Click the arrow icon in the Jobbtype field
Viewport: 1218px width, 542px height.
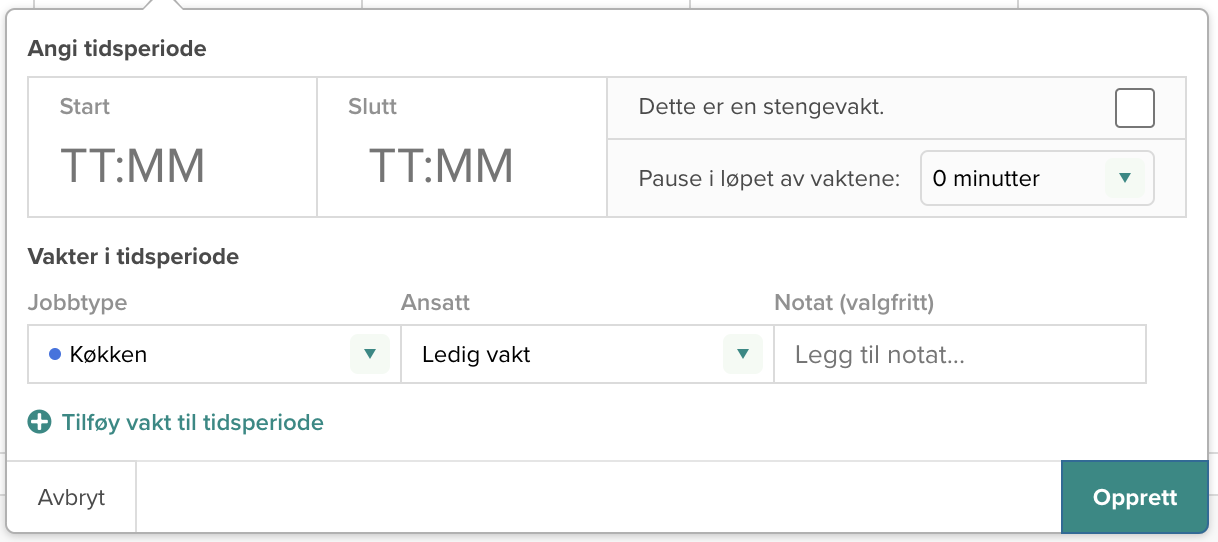(370, 354)
